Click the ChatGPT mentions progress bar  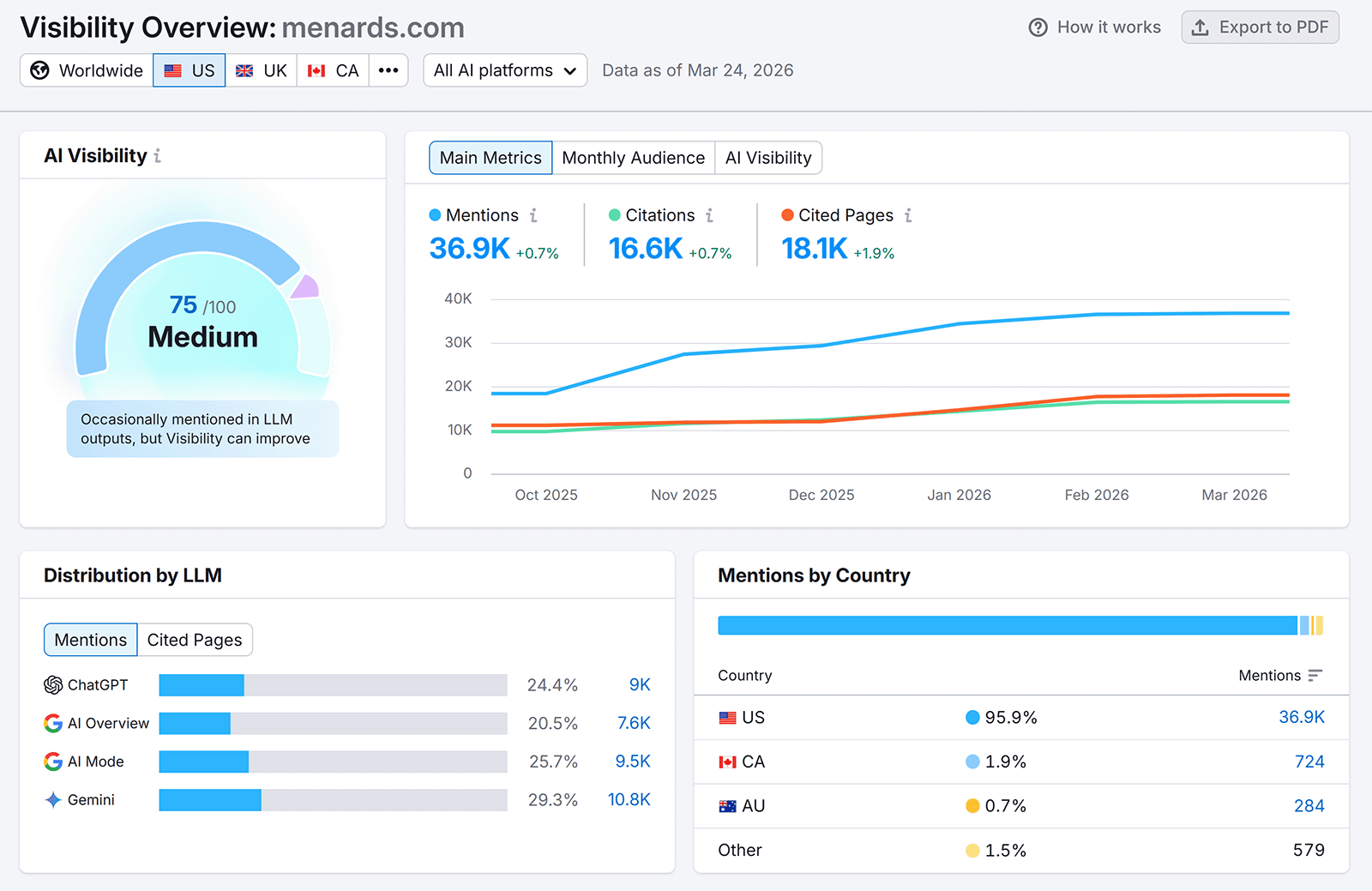coord(333,684)
